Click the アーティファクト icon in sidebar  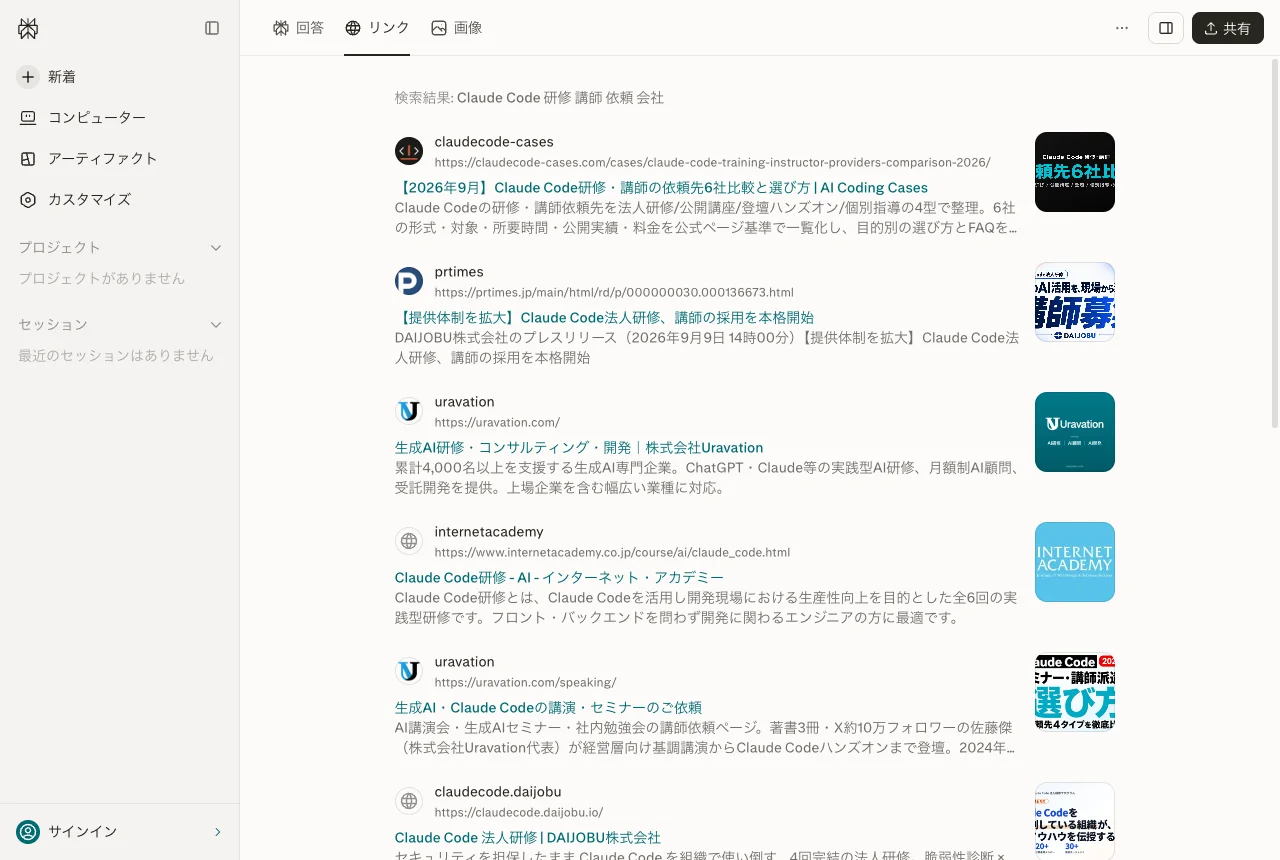(28, 158)
